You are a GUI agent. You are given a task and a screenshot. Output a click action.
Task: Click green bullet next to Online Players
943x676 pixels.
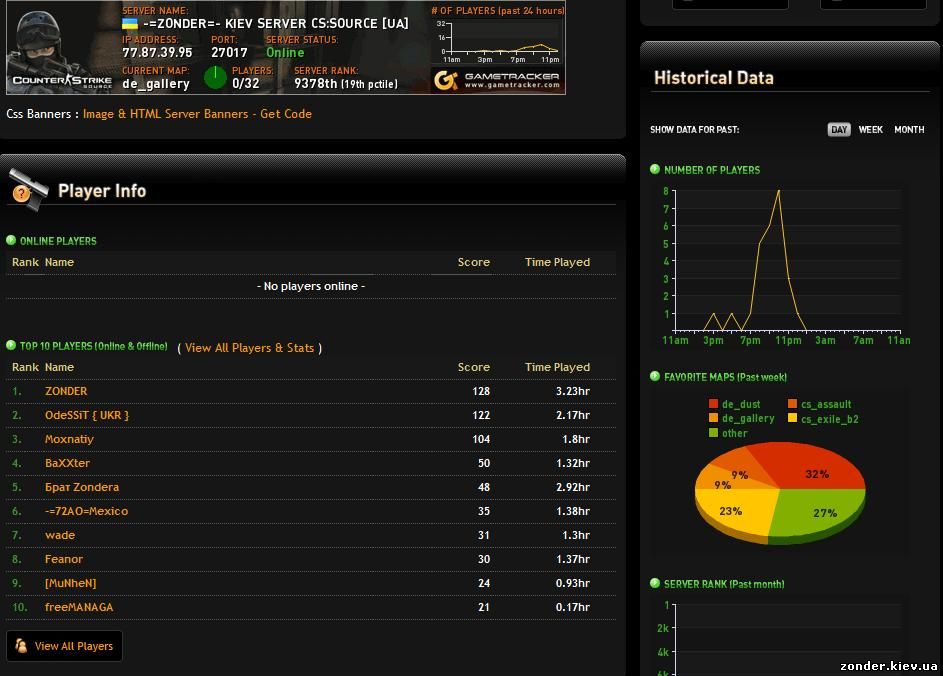[11, 241]
